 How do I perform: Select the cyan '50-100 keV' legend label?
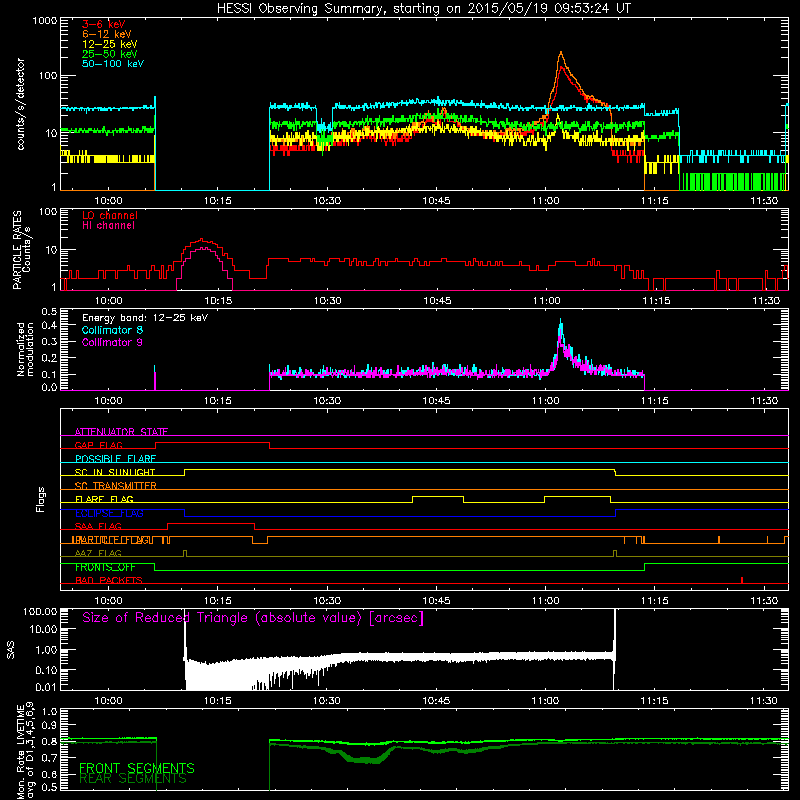point(113,64)
